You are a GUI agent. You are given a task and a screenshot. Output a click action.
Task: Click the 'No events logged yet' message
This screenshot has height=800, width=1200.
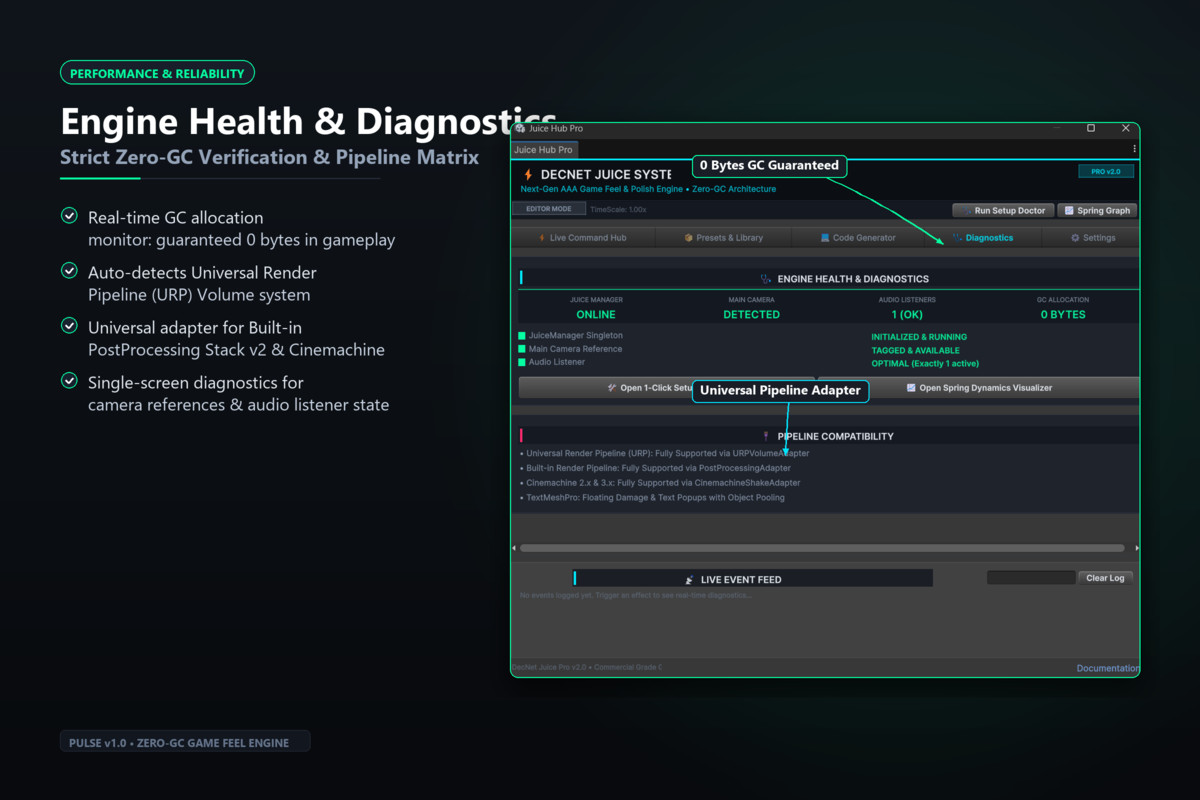click(636, 595)
